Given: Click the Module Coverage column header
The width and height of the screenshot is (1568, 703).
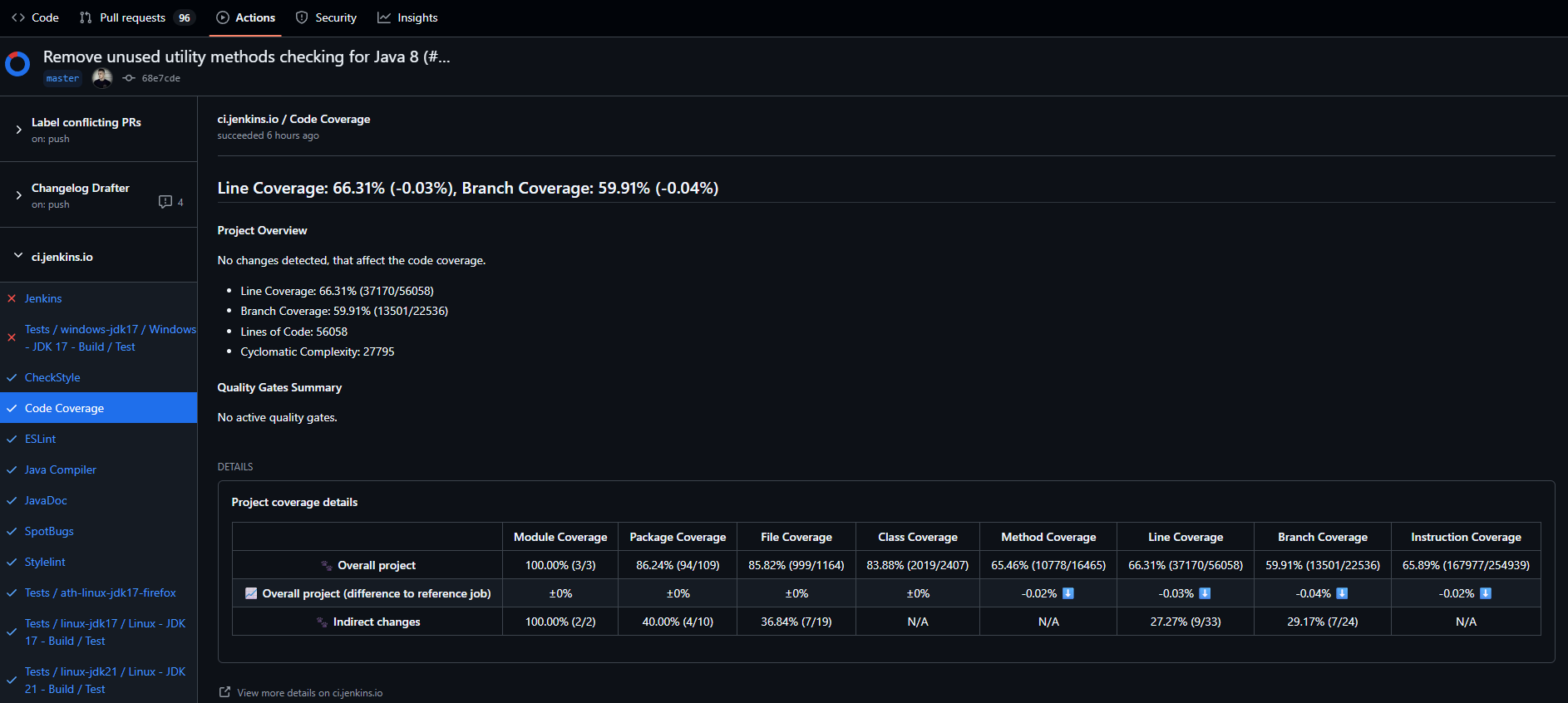Looking at the screenshot, I should pyautogui.click(x=560, y=537).
